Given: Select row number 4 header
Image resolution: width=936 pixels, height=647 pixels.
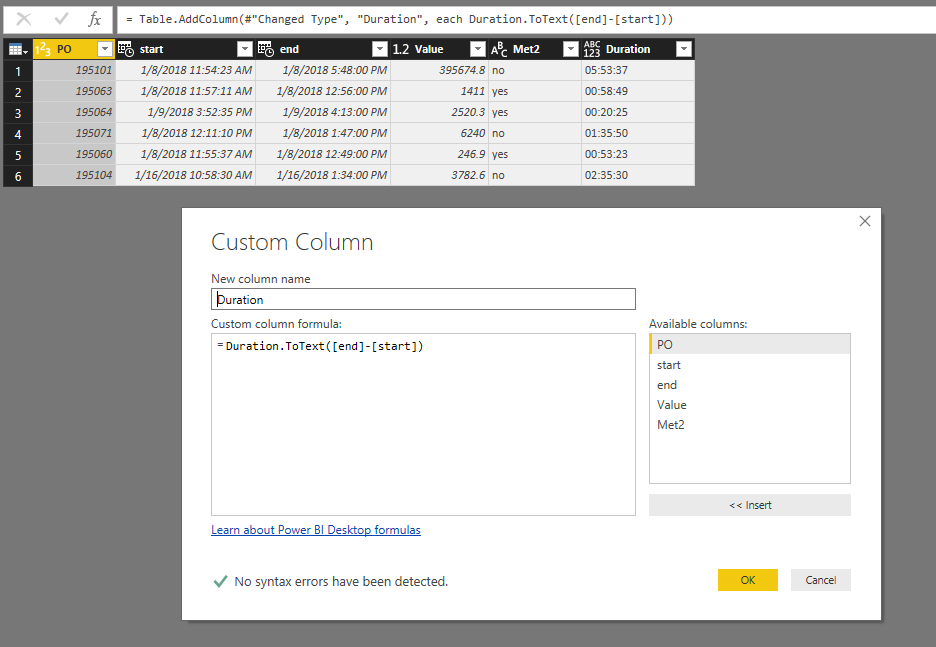Looking at the screenshot, I should 18,134.
